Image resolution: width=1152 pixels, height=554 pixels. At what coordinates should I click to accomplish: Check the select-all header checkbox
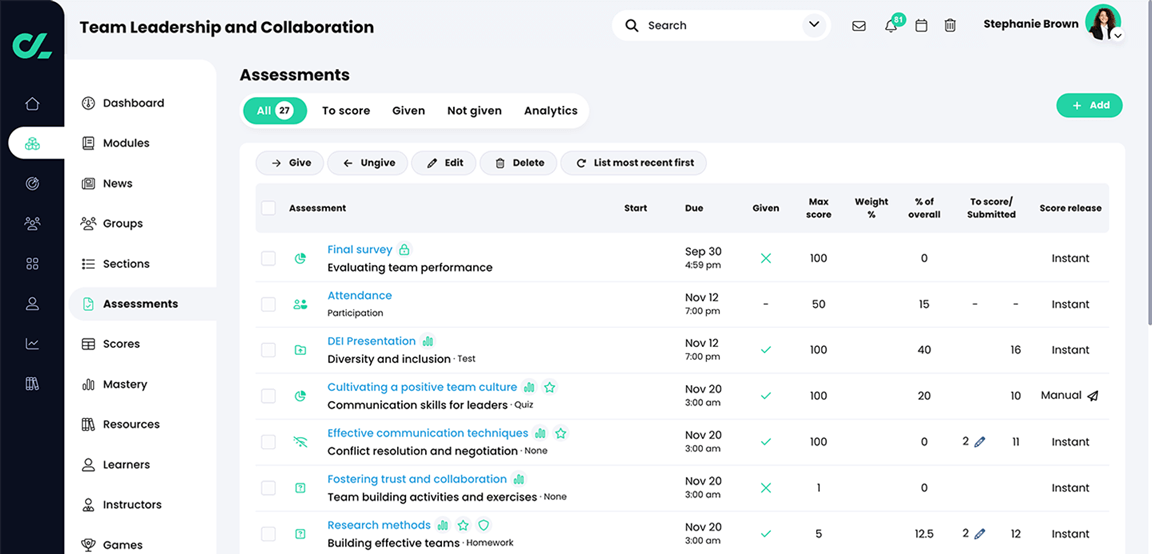pos(268,208)
